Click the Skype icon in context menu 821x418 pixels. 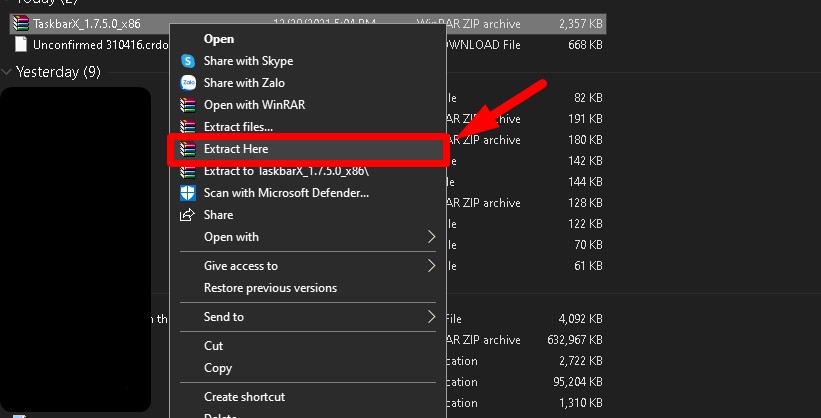pos(187,61)
